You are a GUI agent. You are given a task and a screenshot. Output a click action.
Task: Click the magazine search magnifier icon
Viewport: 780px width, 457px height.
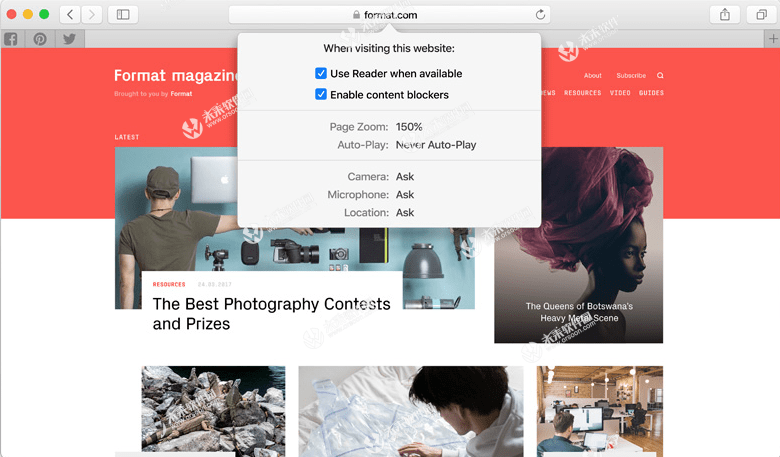pyautogui.click(x=660, y=76)
